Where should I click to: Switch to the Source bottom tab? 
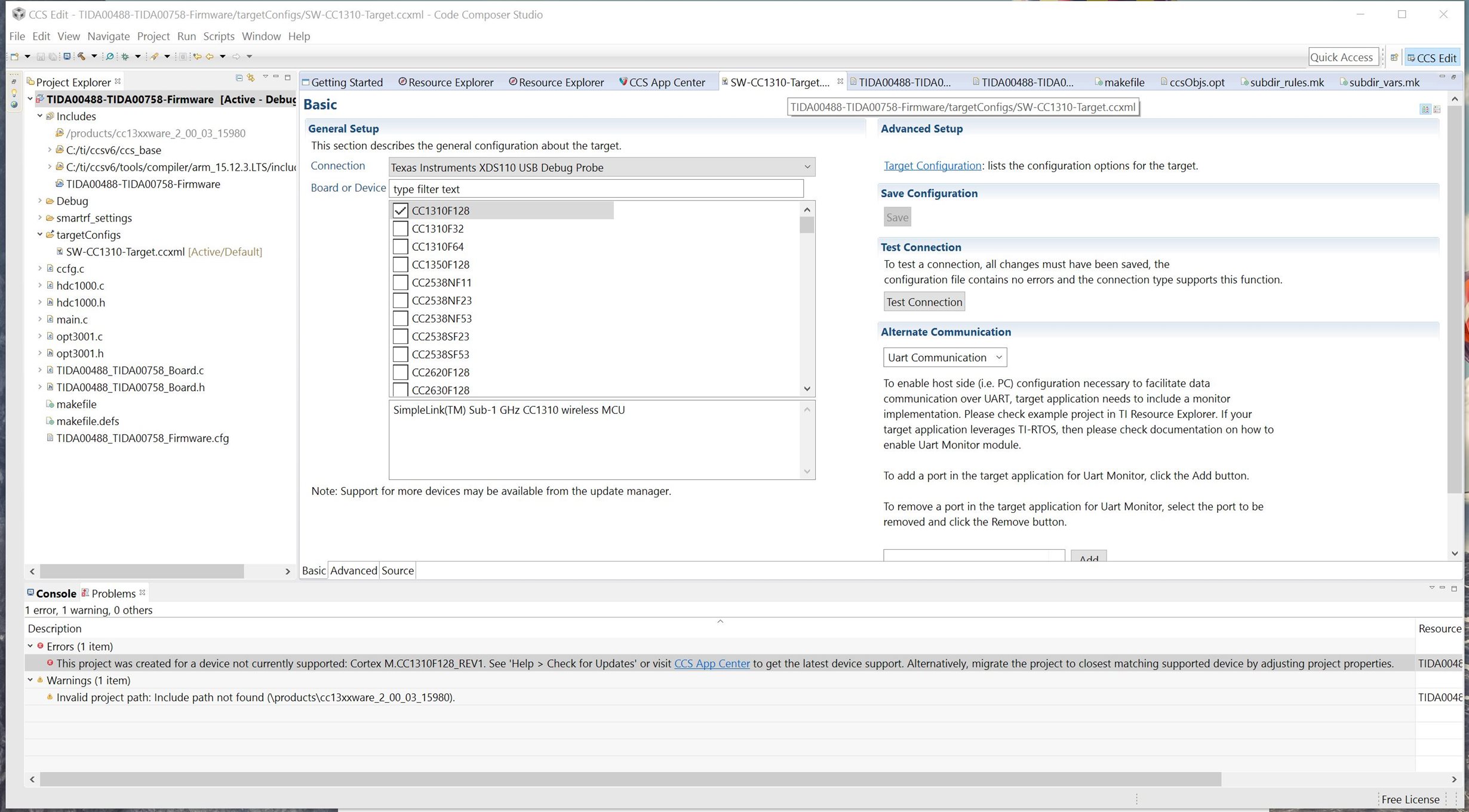(398, 570)
